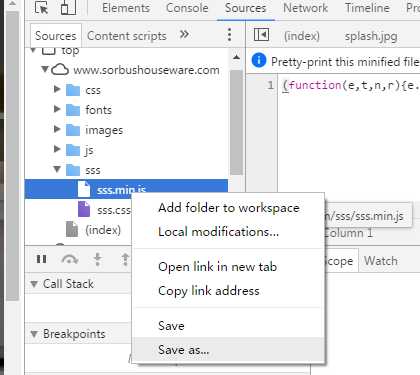Viewport: 420px width, 375px height.
Task: Collapse the www.sorbushouseware.com domain node
Action: (45, 69)
